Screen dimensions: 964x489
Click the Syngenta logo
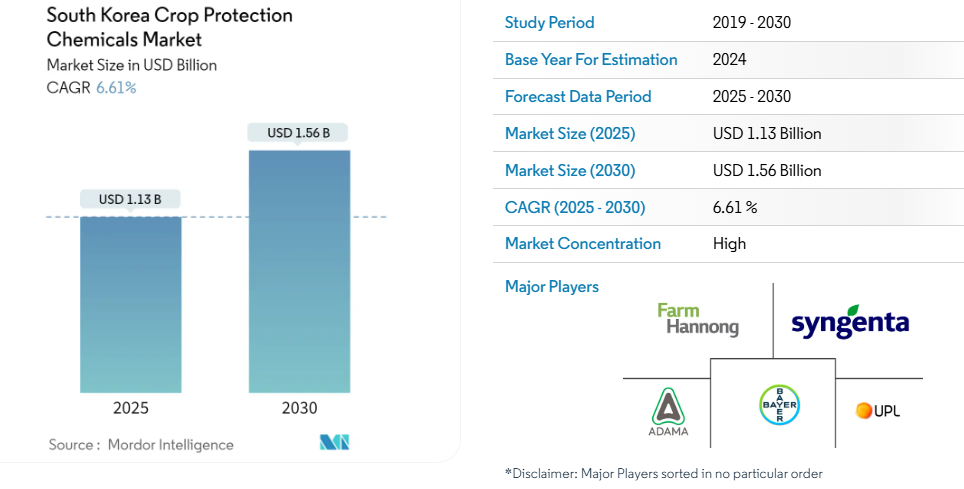(849, 322)
